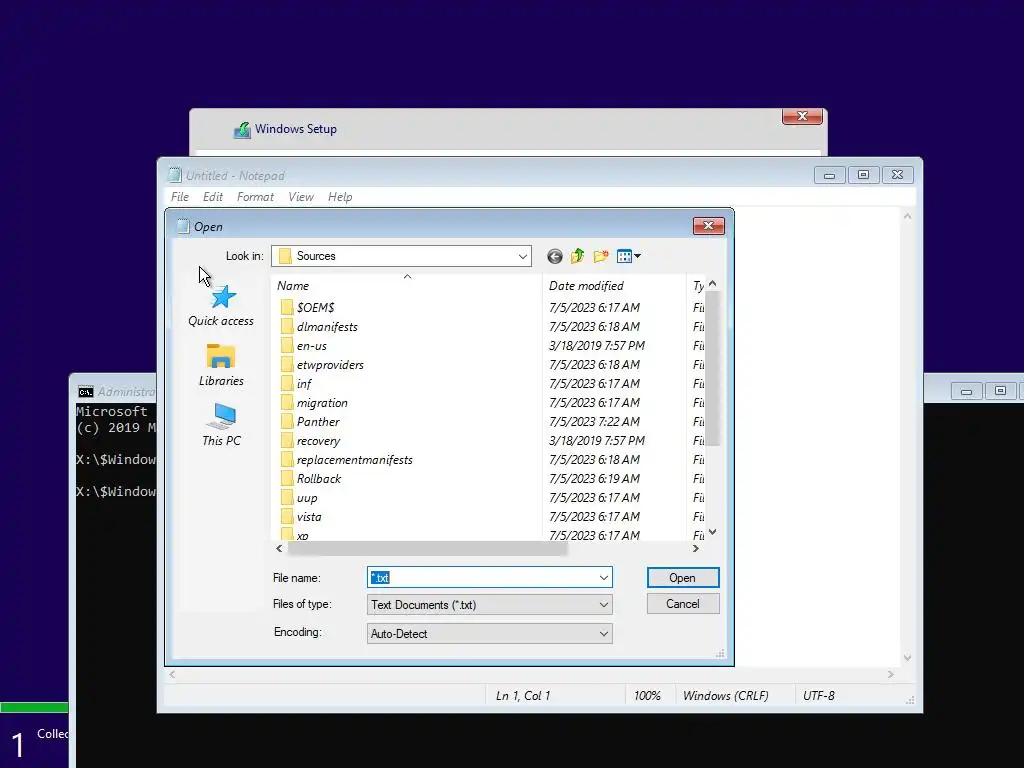Click the Rollback folder icon
The image size is (1024, 768).
[286, 478]
